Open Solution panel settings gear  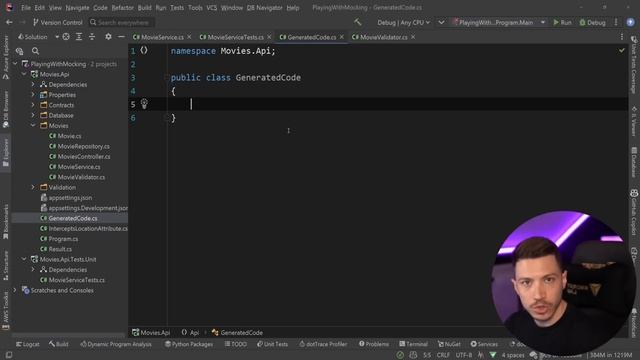[108, 37]
